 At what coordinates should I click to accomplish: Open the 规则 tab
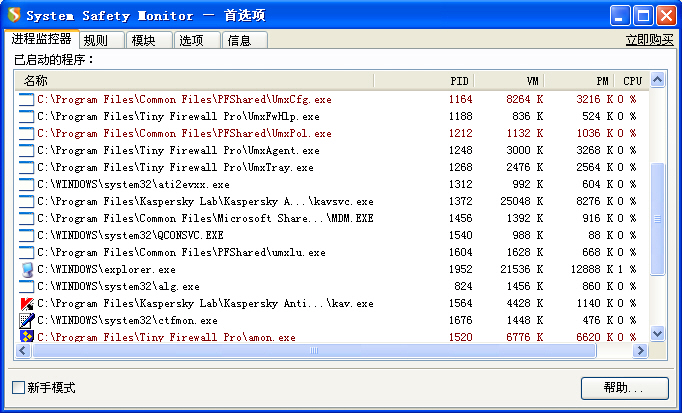click(102, 40)
